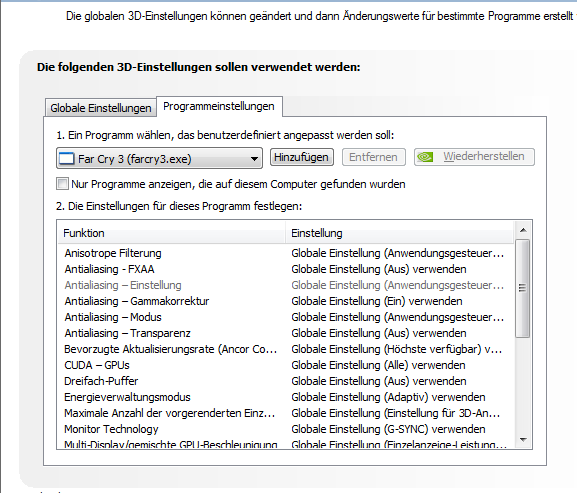Click the settings list scroll up arrow
This screenshot has width=577, height=493.
click(x=523, y=230)
